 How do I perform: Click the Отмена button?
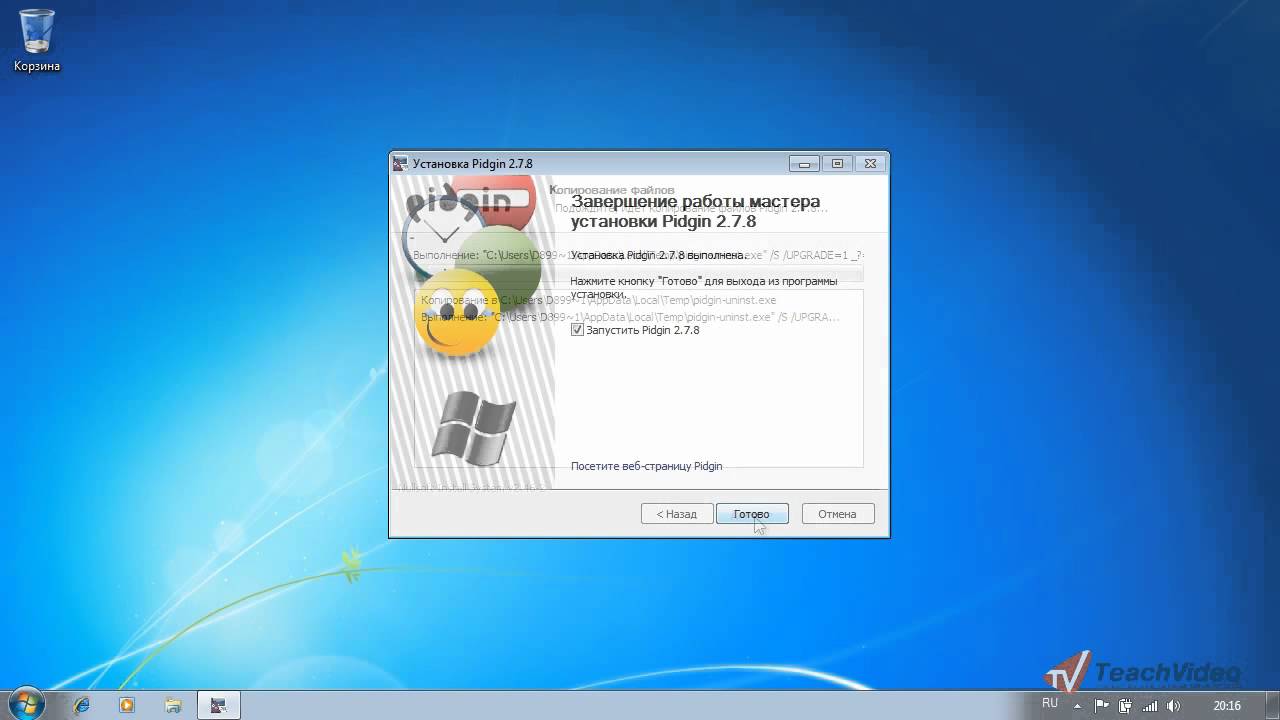(x=838, y=514)
